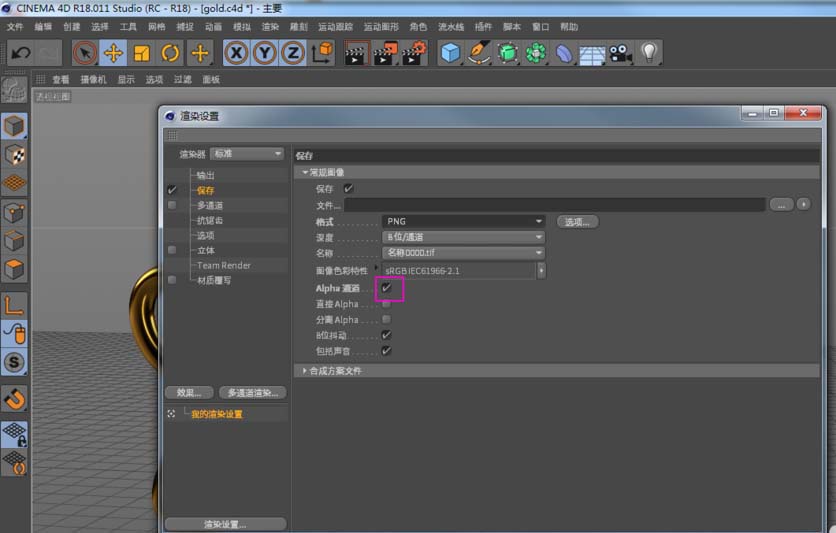Open the 渲染 menu in the menu bar
836x533 pixels.
pos(270,26)
